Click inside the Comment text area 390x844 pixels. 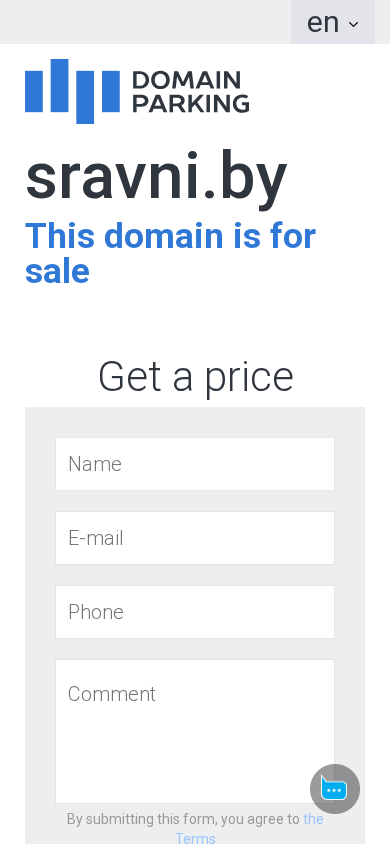195,732
